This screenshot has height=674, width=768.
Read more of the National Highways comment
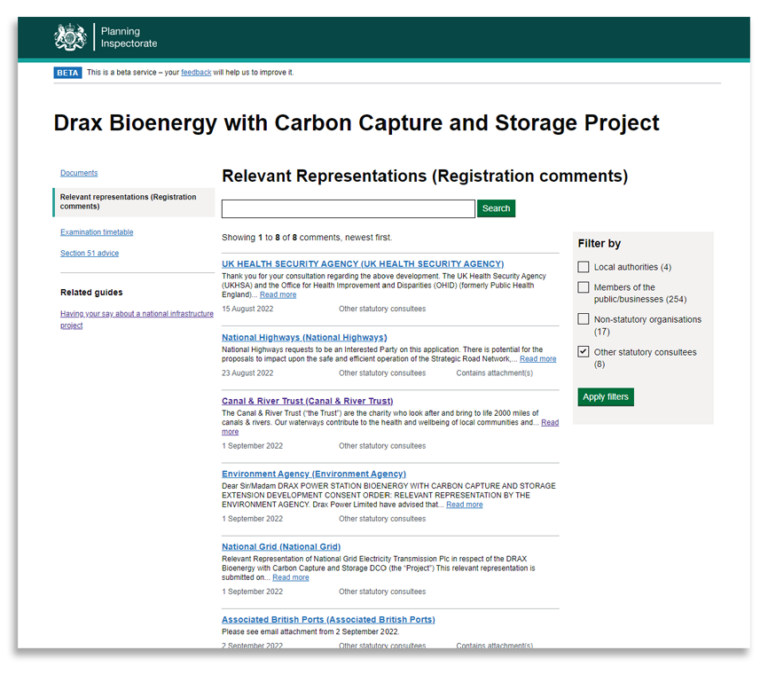tap(538, 359)
